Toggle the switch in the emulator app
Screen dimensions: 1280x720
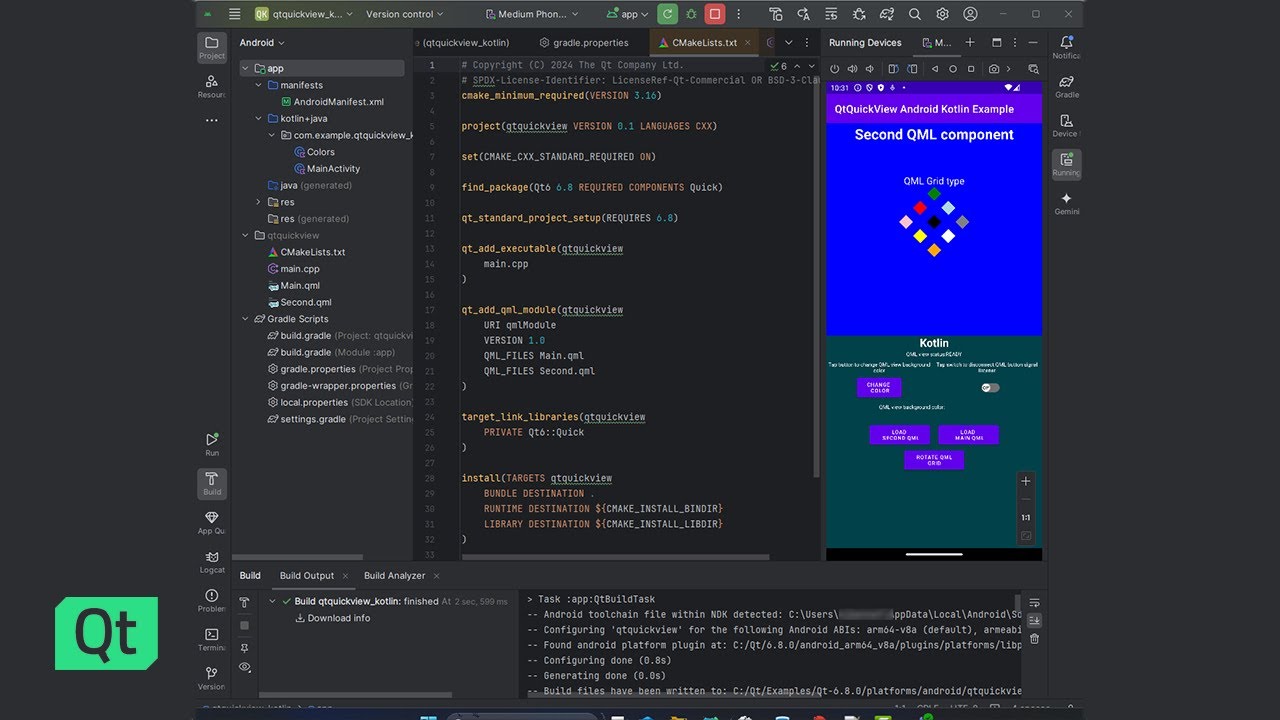pos(990,387)
